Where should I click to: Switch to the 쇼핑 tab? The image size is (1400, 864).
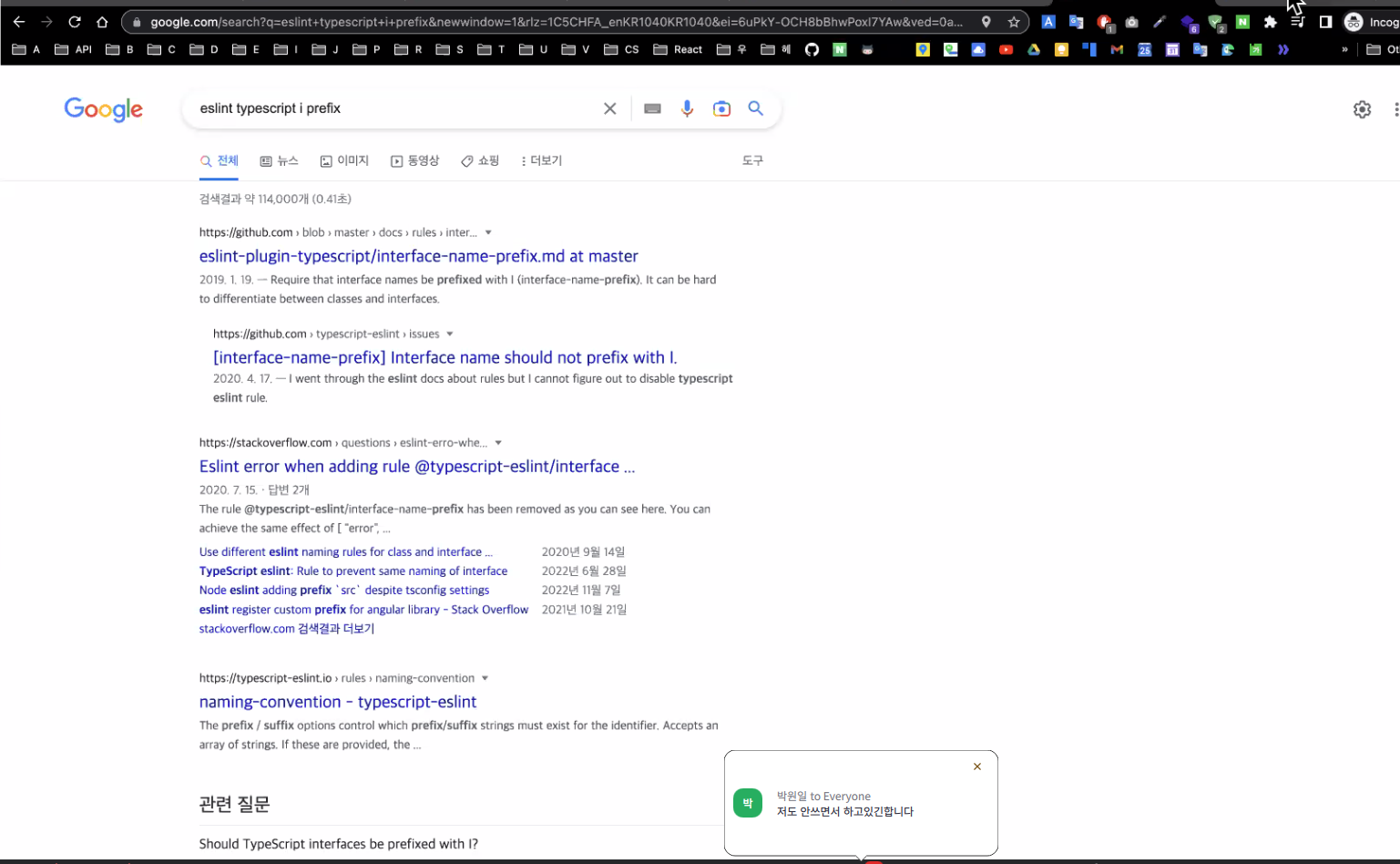[480, 160]
